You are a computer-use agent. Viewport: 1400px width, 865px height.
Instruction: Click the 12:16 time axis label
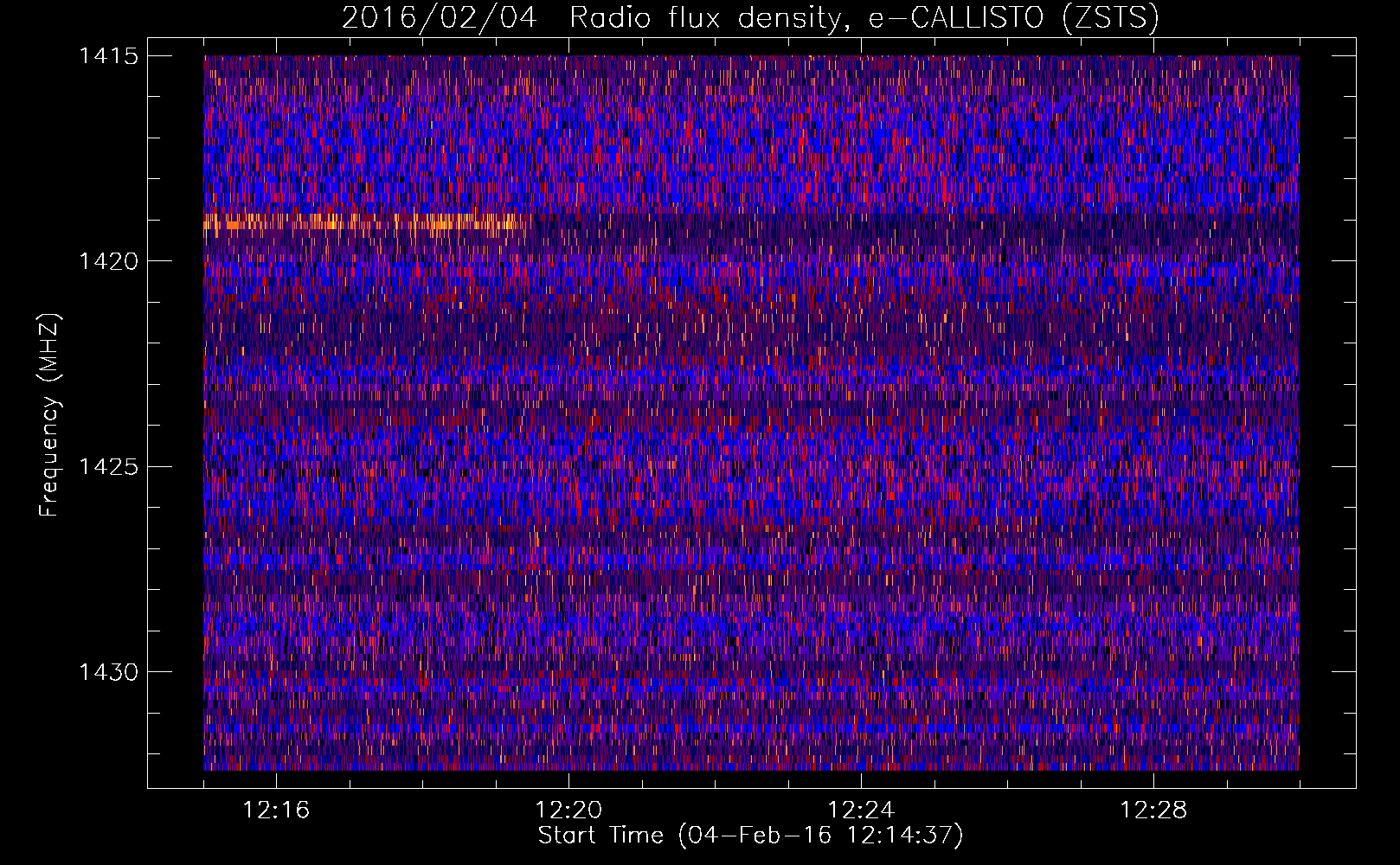[276, 811]
